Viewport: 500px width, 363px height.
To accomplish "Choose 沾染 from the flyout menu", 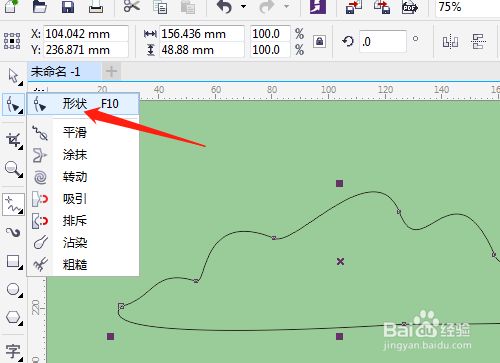I will click(x=83, y=243).
